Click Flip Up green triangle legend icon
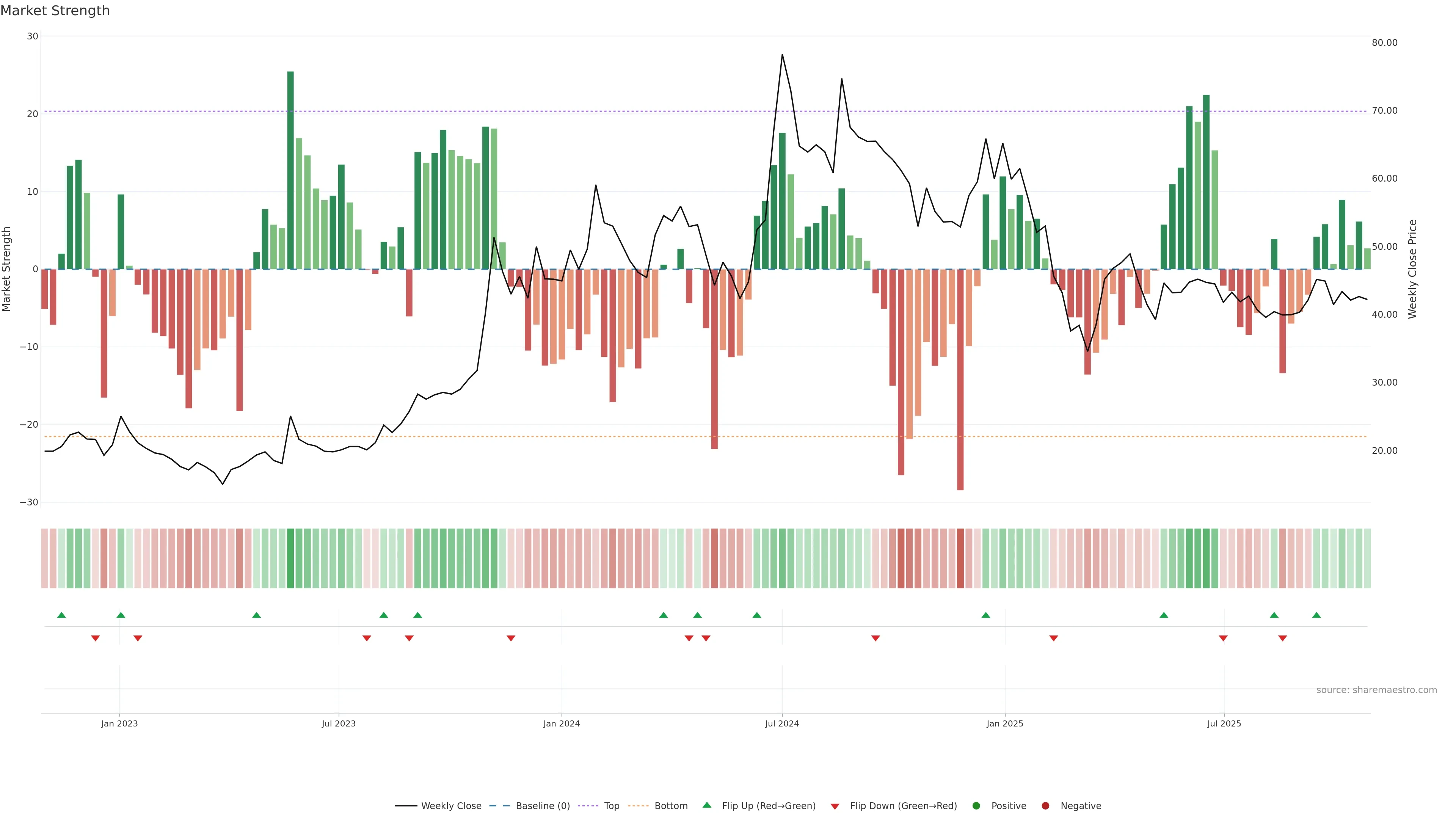This screenshot has width=1456, height=819. pyautogui.click(x=706, y=805)
